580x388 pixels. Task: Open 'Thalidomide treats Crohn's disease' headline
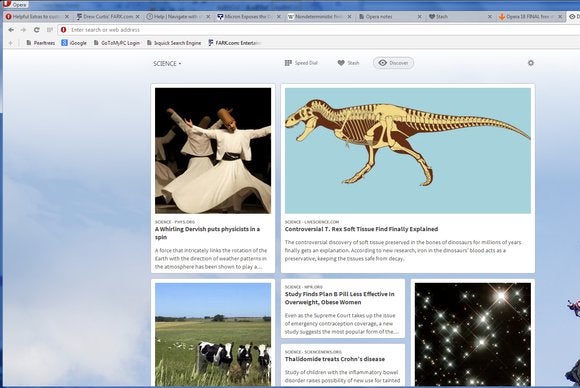(x=335, y=359)
